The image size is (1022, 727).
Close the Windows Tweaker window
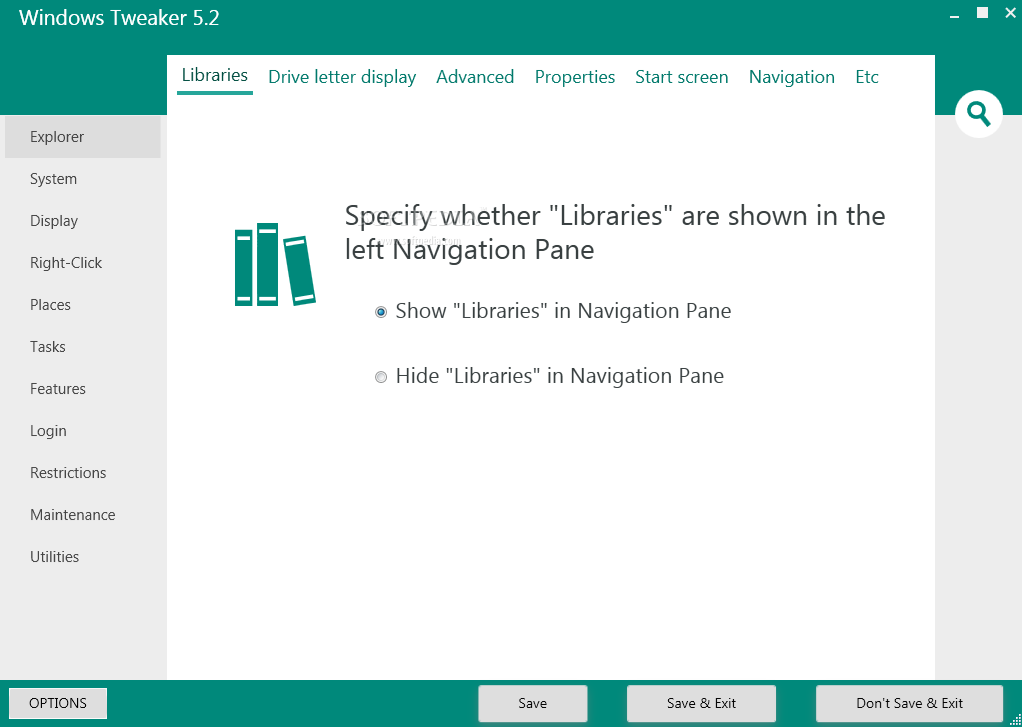[x=1010, y=12]
